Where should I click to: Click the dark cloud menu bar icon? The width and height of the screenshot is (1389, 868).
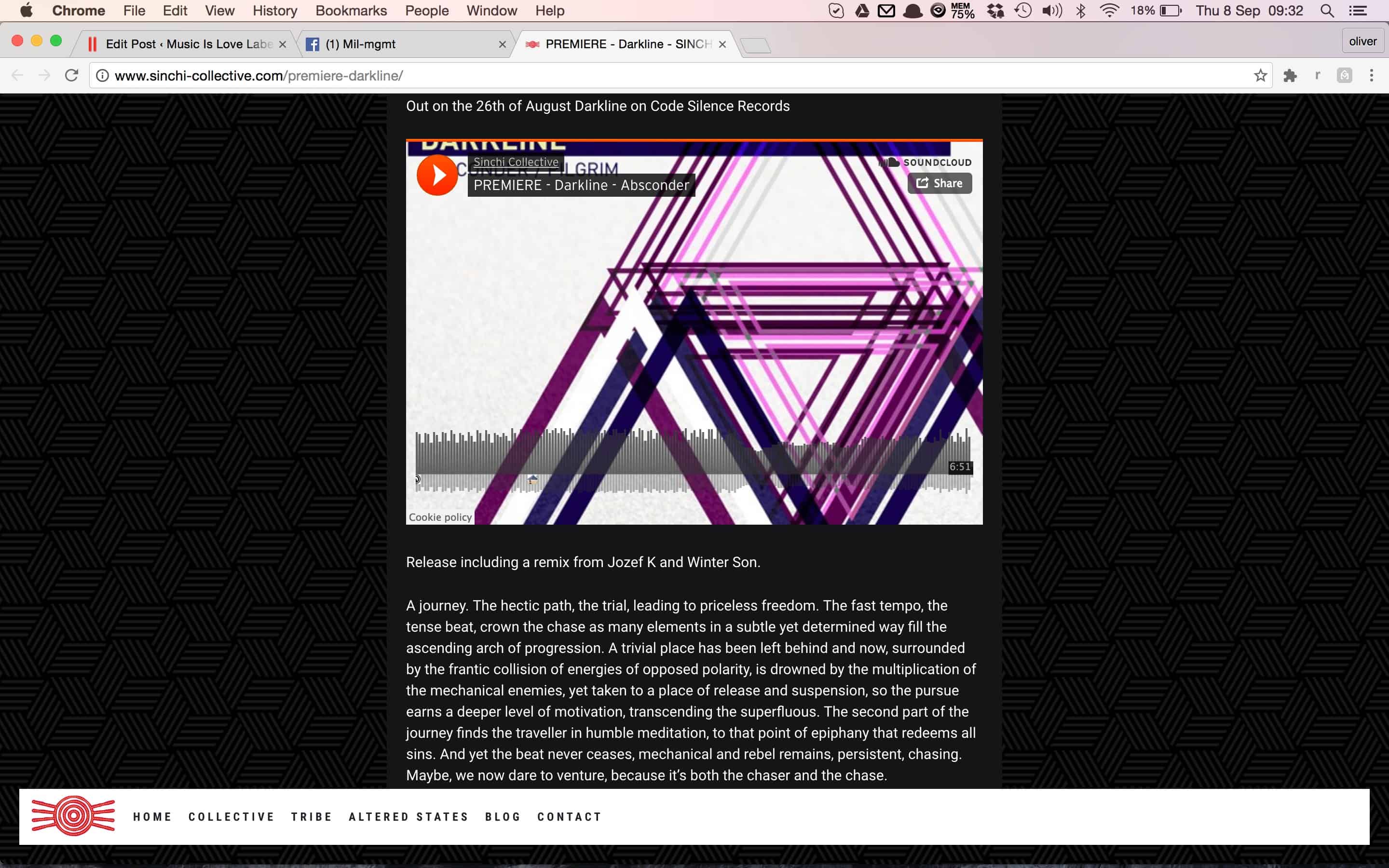912,10
